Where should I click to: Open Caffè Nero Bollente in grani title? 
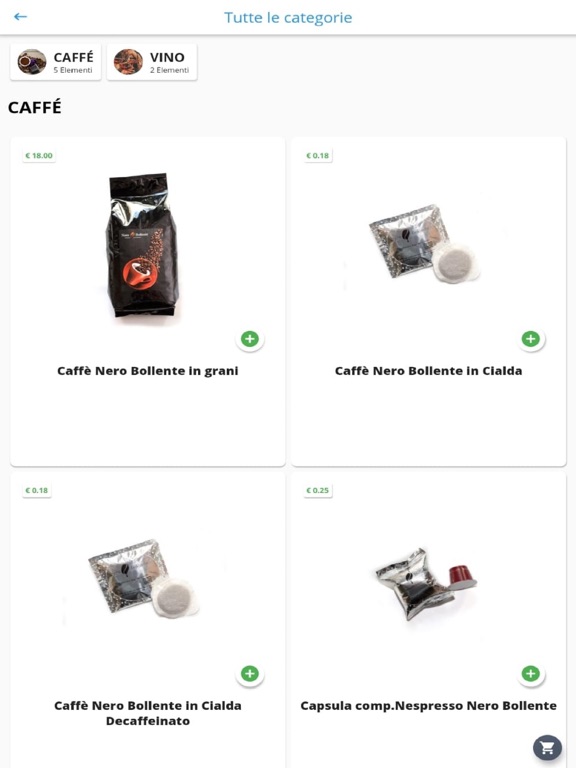pos(147,371)
